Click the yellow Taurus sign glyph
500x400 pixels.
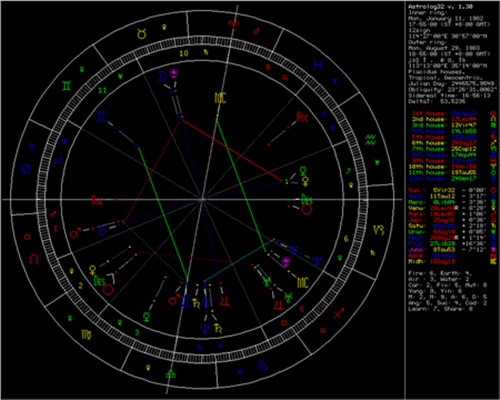(x=142, y=34)
